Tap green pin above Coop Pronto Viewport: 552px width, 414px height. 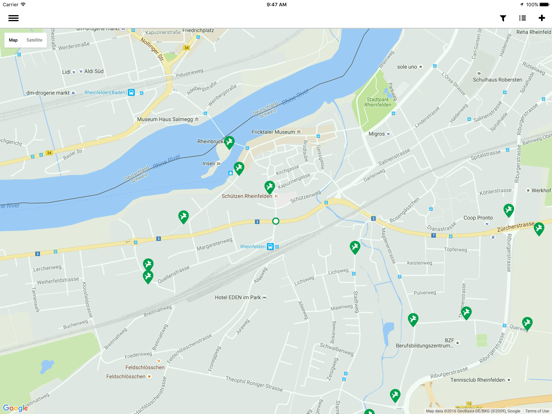(508, 210)
